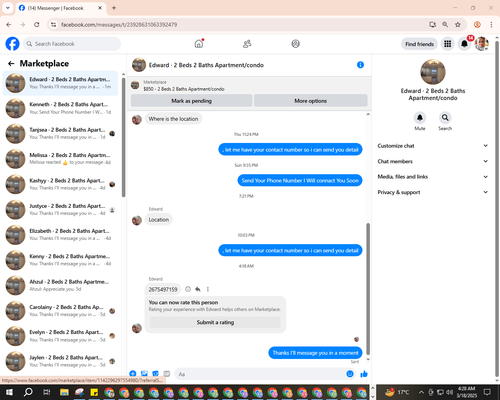Open the Friends icon in top navigation
500x400 pixels.
(x=247, y=44)
